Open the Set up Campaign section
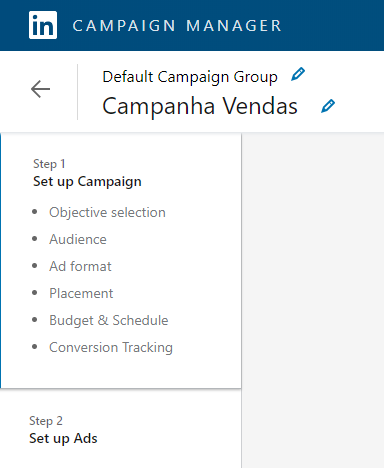 (87, 182)
